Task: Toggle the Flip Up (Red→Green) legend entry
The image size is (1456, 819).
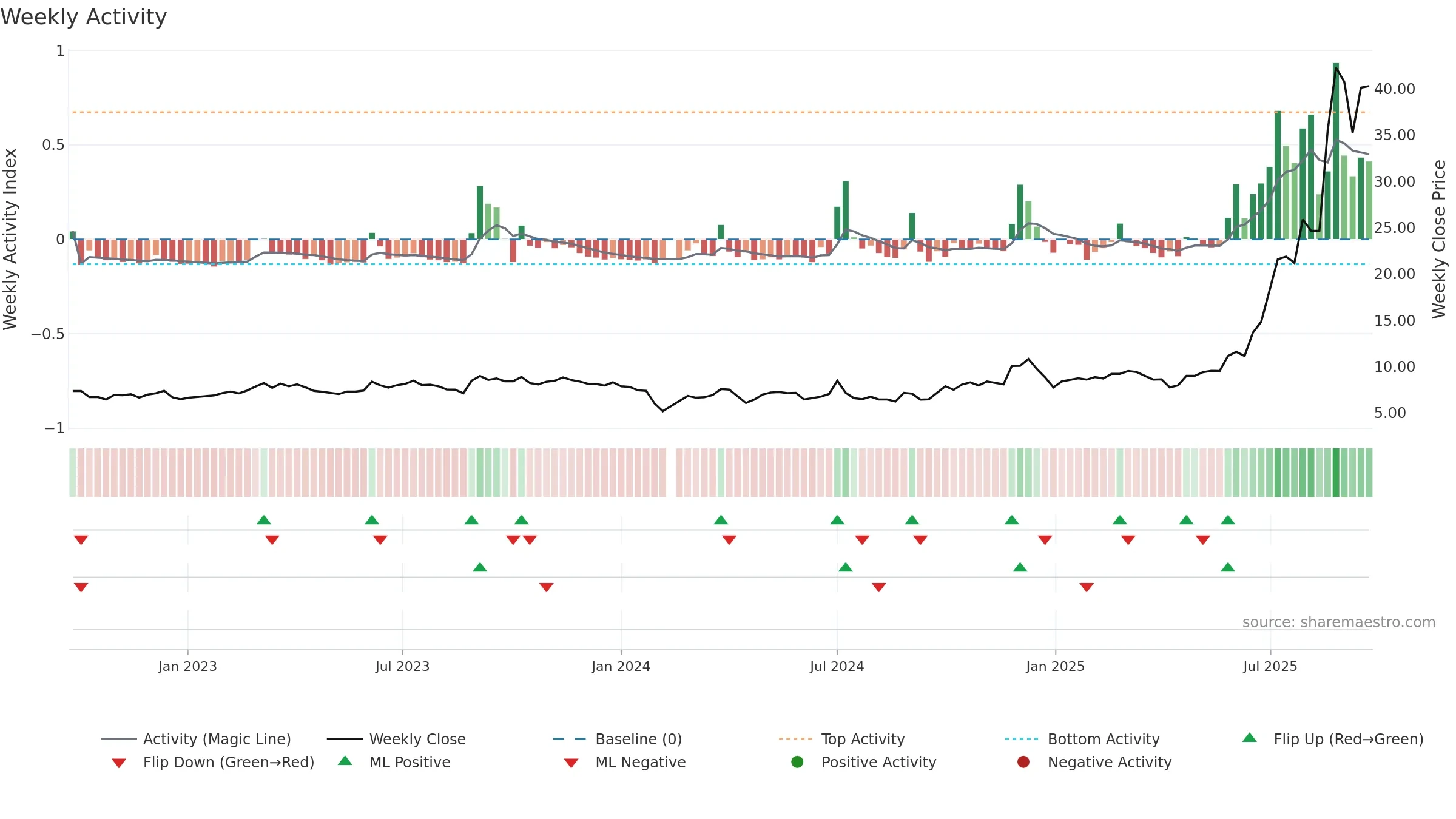Action: click(1333, 739)
